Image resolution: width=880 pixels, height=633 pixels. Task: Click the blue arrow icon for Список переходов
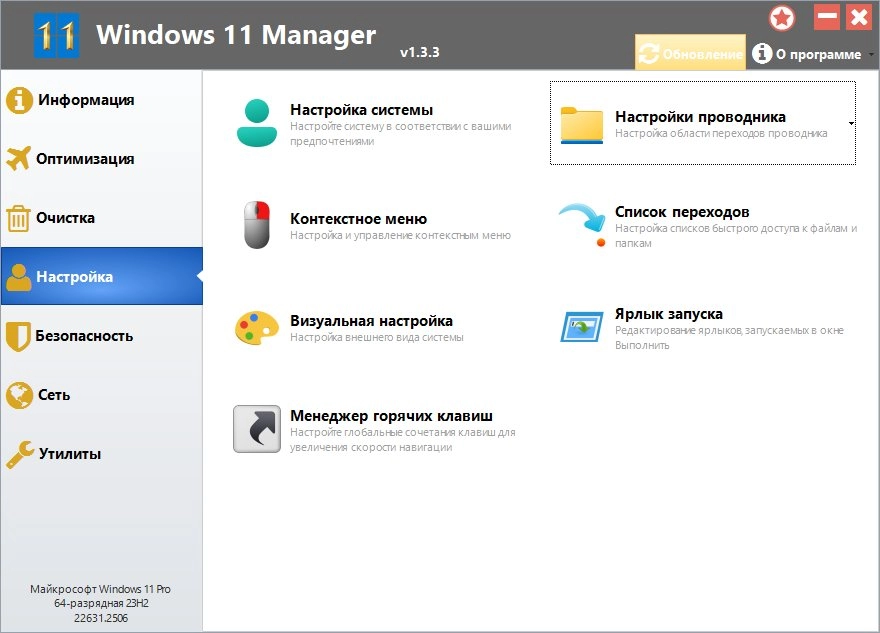pos(583,224)
